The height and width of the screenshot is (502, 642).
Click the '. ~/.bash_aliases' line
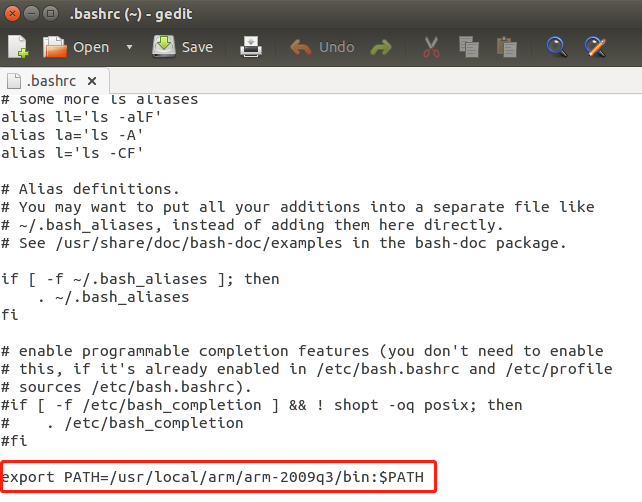(113, 297)
